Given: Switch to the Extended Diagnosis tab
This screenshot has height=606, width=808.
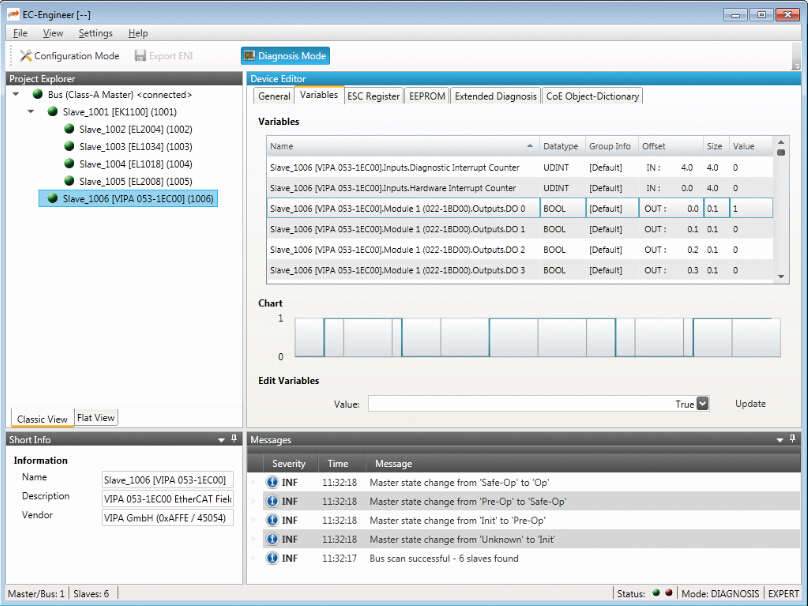Looking at the screenshot, I should pos(496,96).
